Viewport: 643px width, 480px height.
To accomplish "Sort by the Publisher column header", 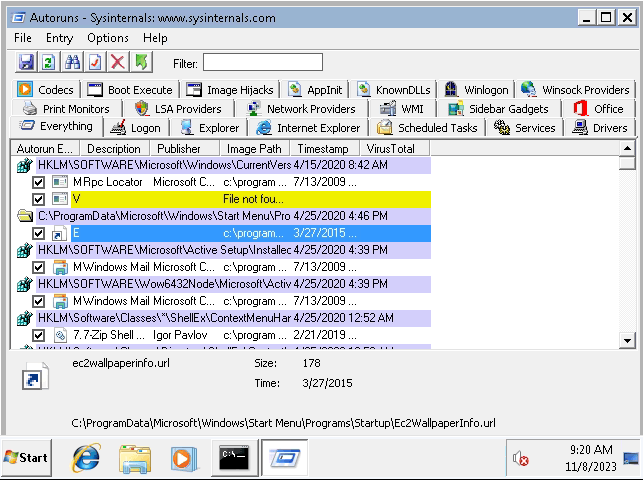I will (185, 148).
